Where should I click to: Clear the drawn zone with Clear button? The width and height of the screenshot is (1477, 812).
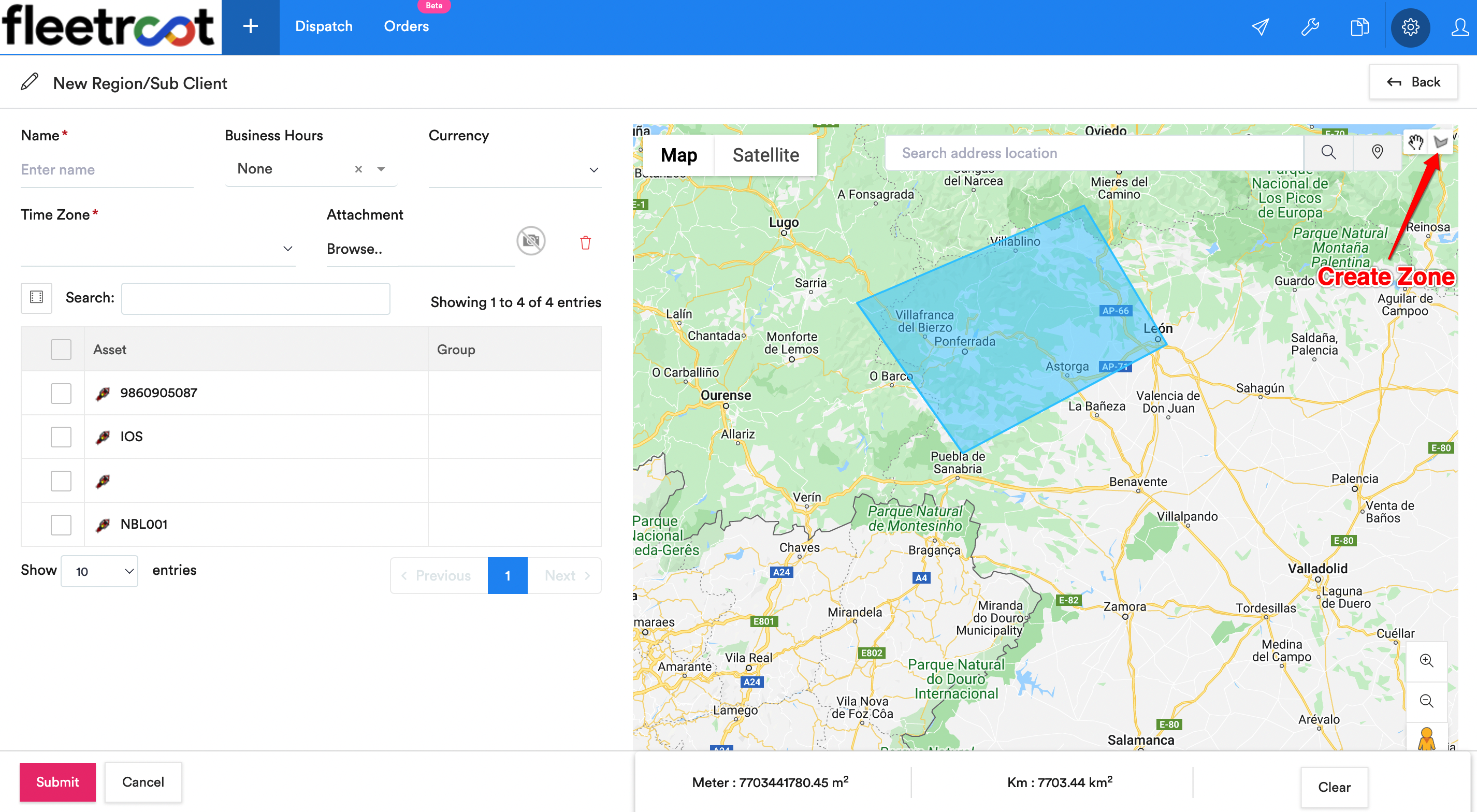coord(1334,787)
